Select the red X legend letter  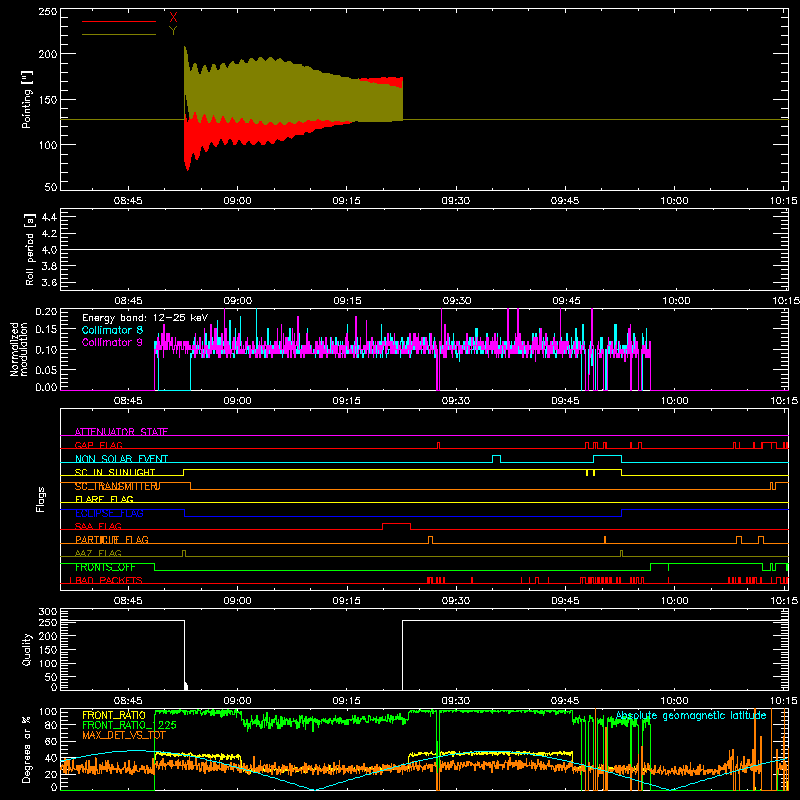point(173,18)
